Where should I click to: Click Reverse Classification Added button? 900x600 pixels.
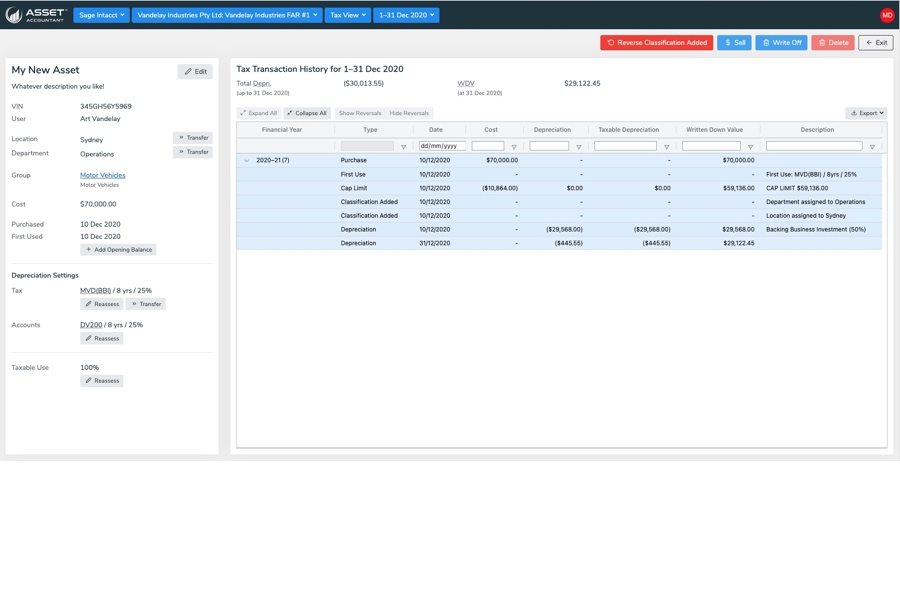(656, 43)
